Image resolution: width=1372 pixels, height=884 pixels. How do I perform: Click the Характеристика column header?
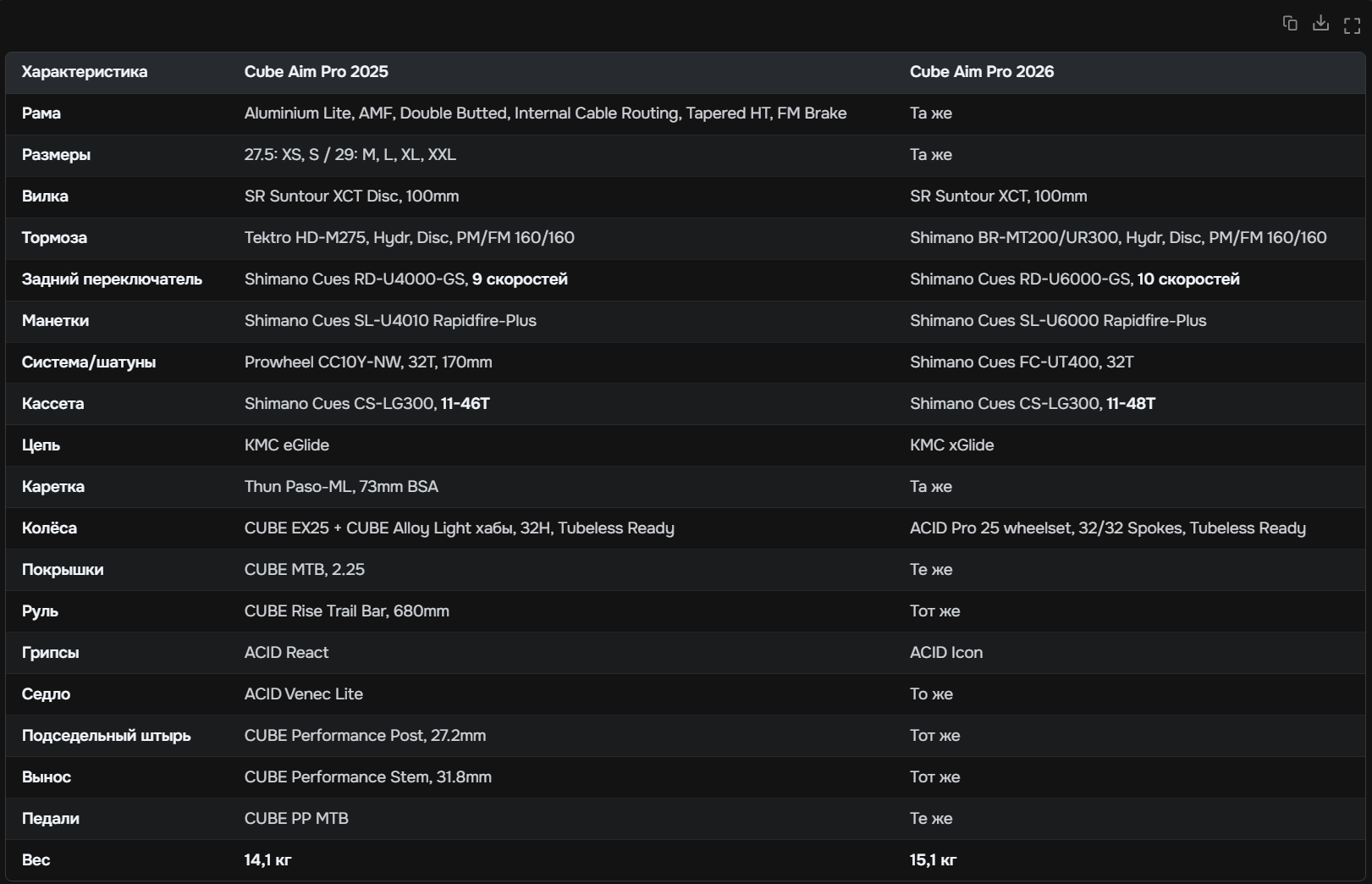coord(85,72)
